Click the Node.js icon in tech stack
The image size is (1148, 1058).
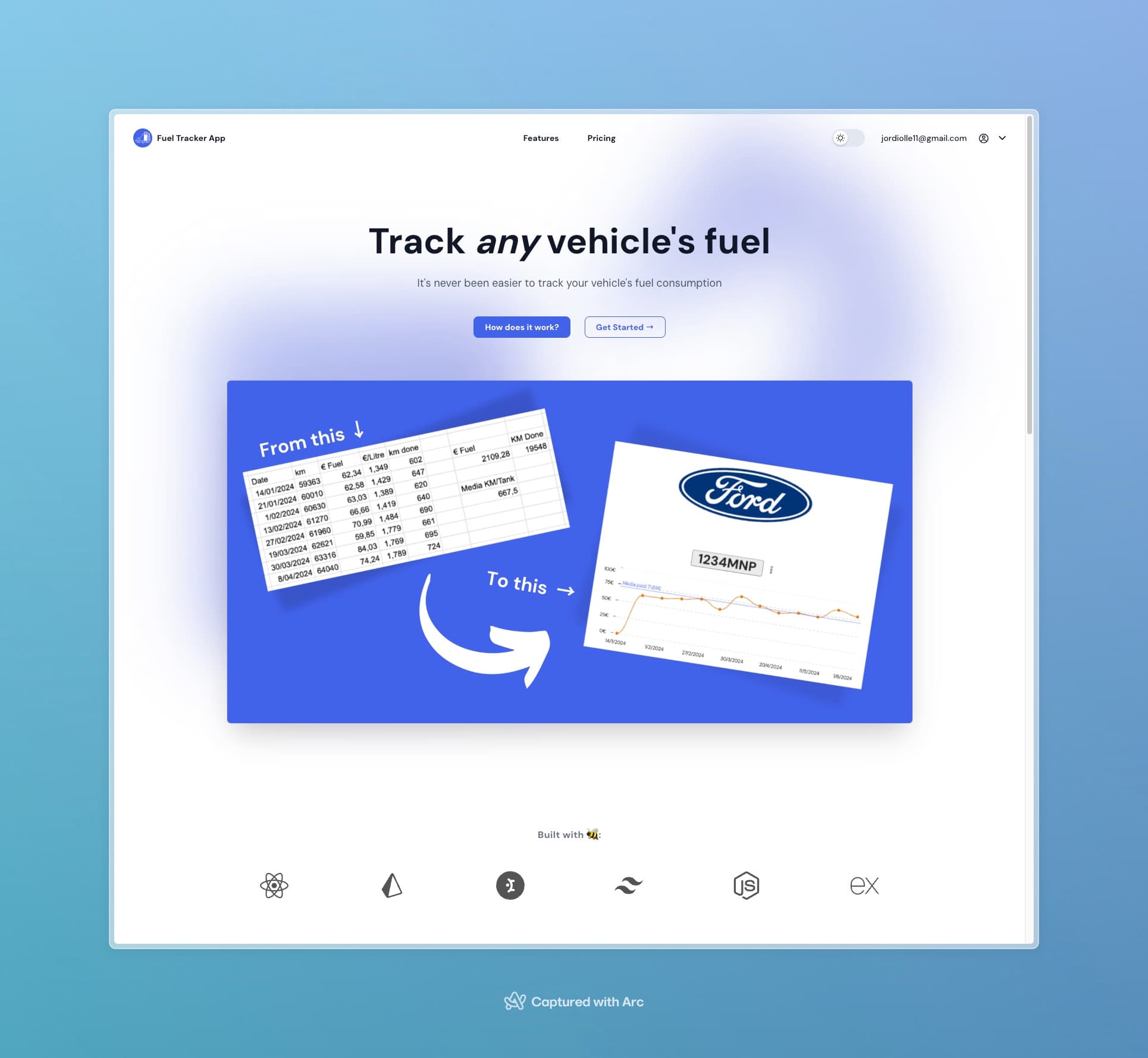pos(746,884)
